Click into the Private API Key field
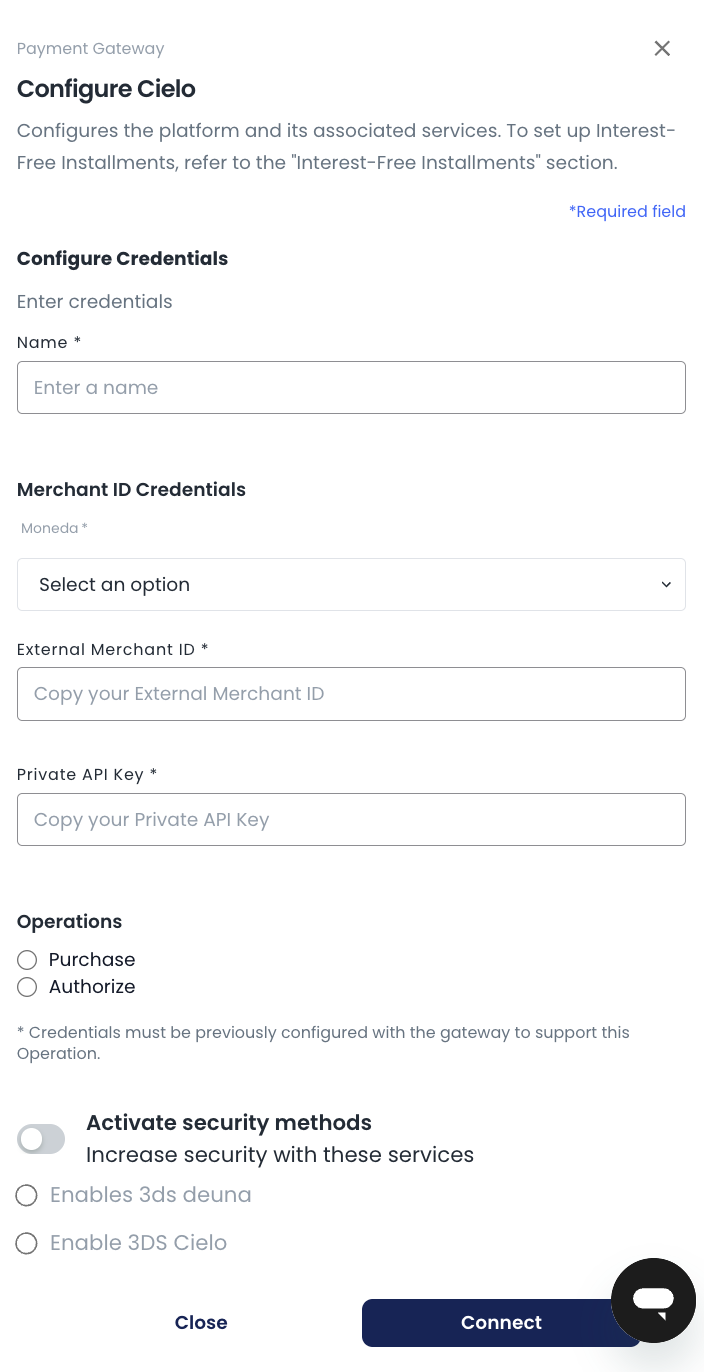This screenshot has width=704, height=1372. tap(351, 820)
